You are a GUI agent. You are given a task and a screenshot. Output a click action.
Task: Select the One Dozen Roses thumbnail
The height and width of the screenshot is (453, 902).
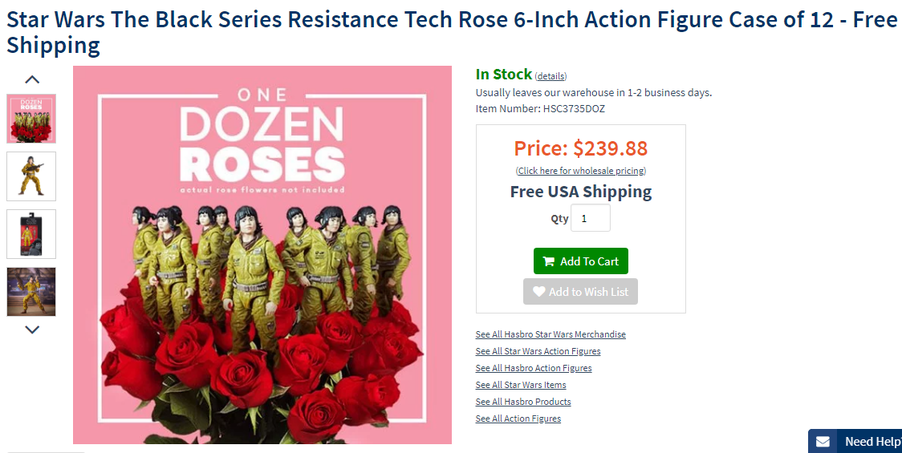pyautogui.click(x=32, y=119)
